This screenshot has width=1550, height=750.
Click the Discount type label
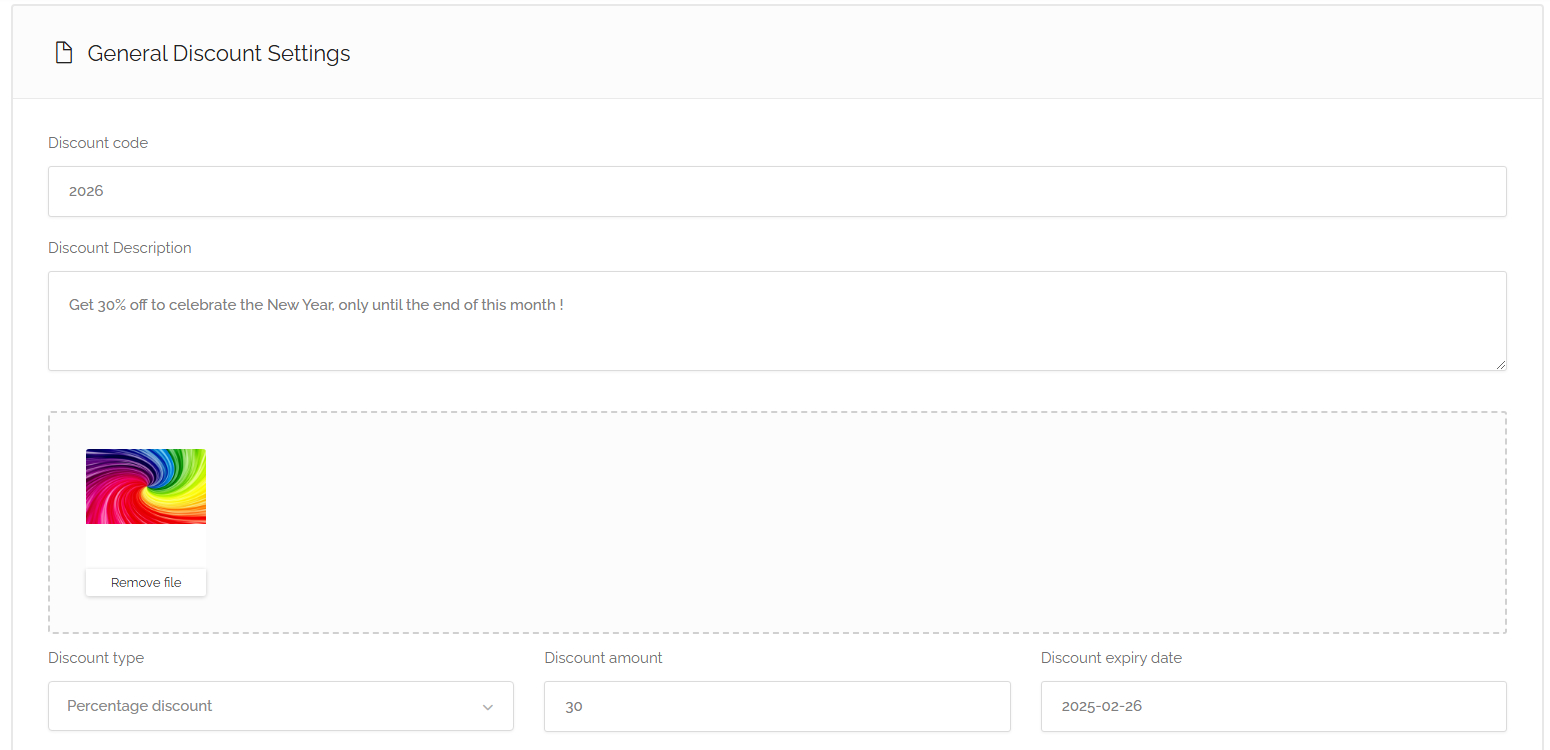point(96,658)
